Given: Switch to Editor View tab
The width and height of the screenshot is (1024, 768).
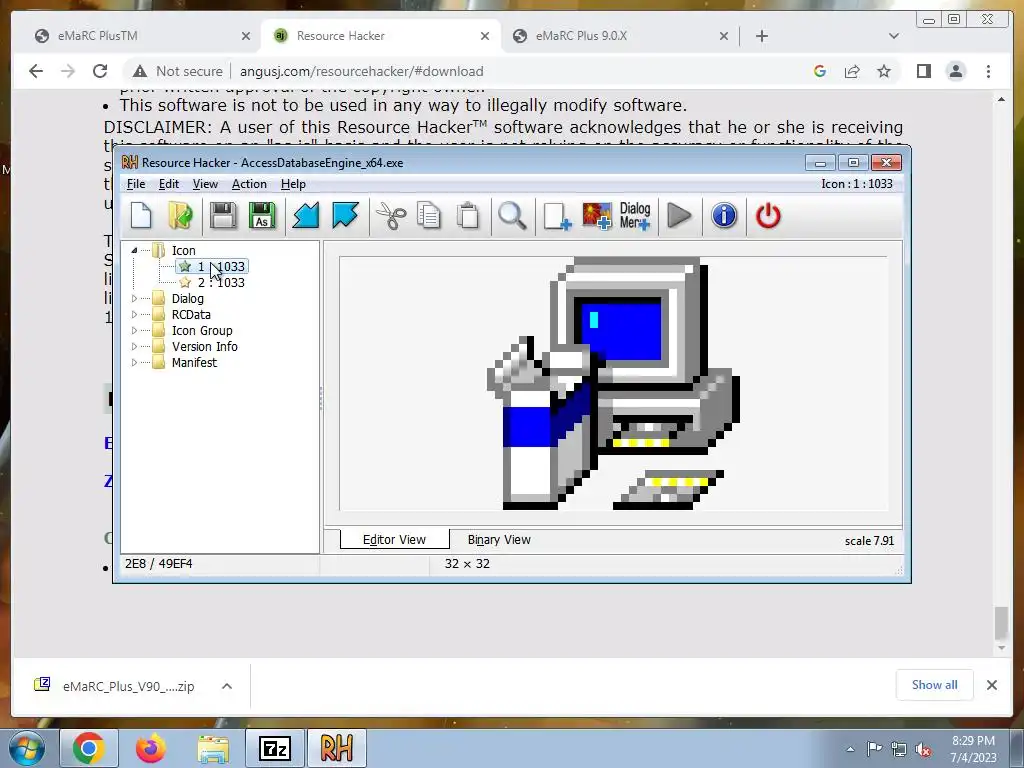Looking at the screenshot, I should (x=394, y=539).
